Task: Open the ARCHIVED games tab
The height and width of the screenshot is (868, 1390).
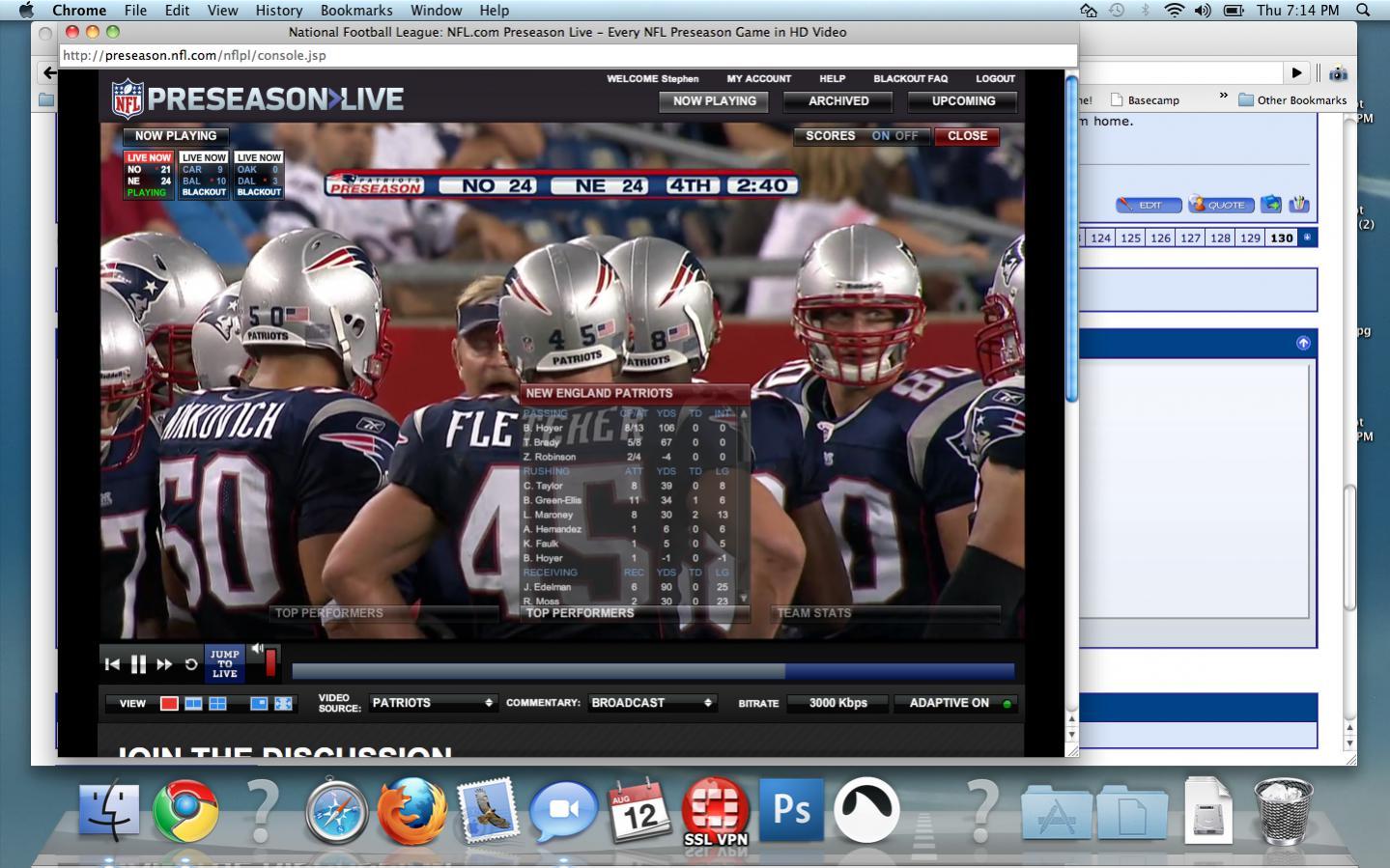Action: point(838,101)
